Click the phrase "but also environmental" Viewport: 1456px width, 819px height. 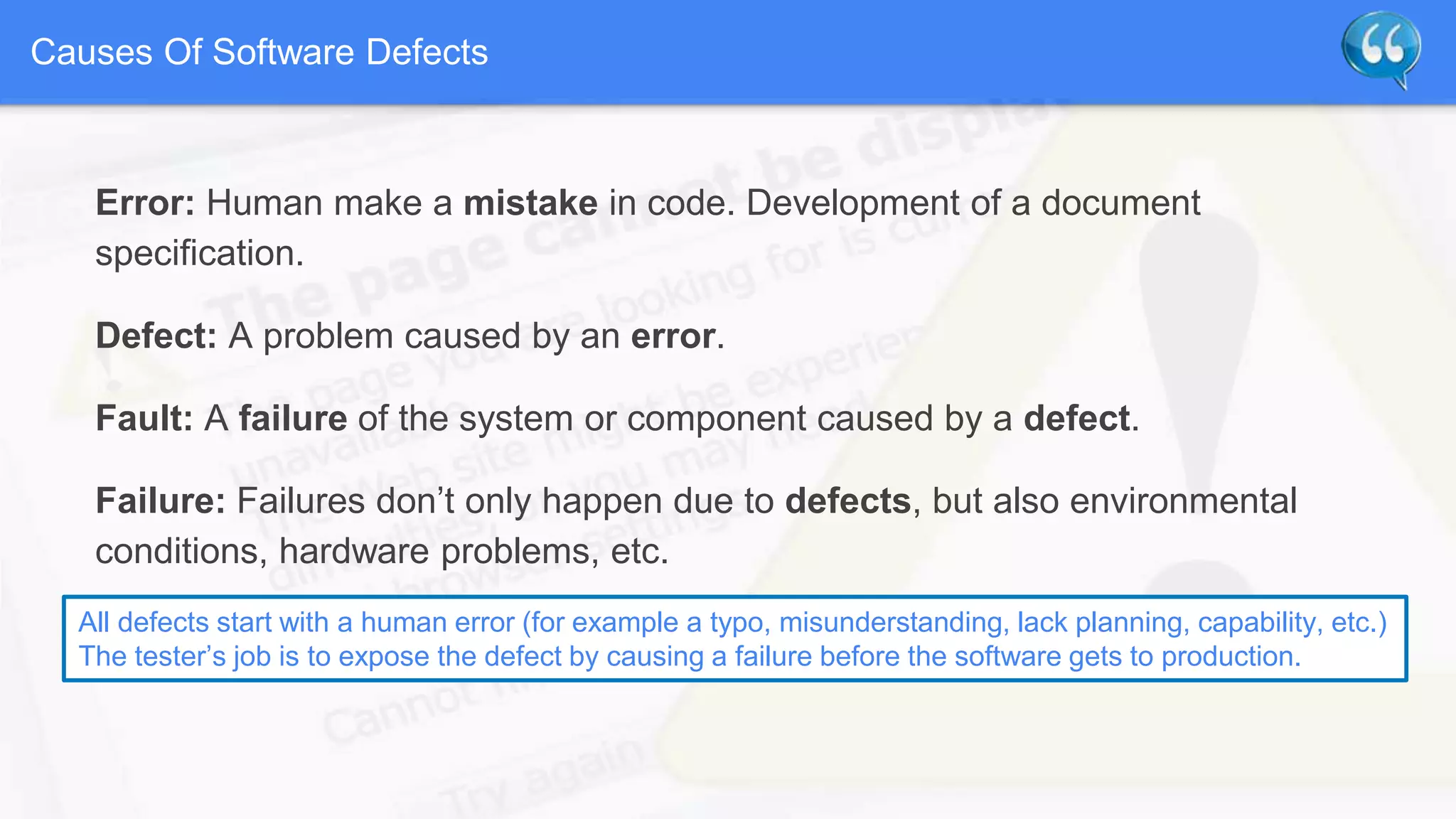(1115, 501)
